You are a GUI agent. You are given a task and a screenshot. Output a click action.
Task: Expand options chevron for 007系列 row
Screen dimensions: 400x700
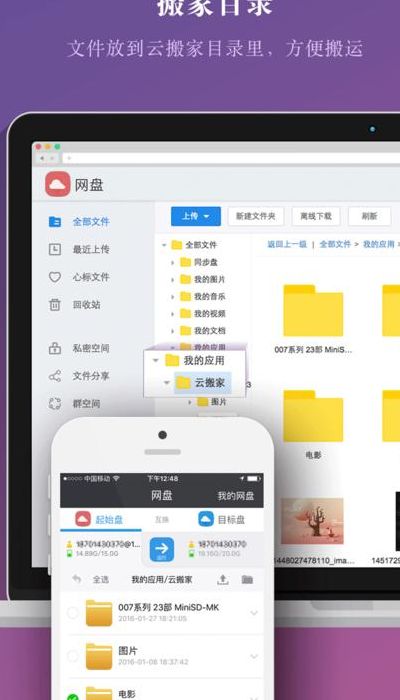tap(254, 613)
